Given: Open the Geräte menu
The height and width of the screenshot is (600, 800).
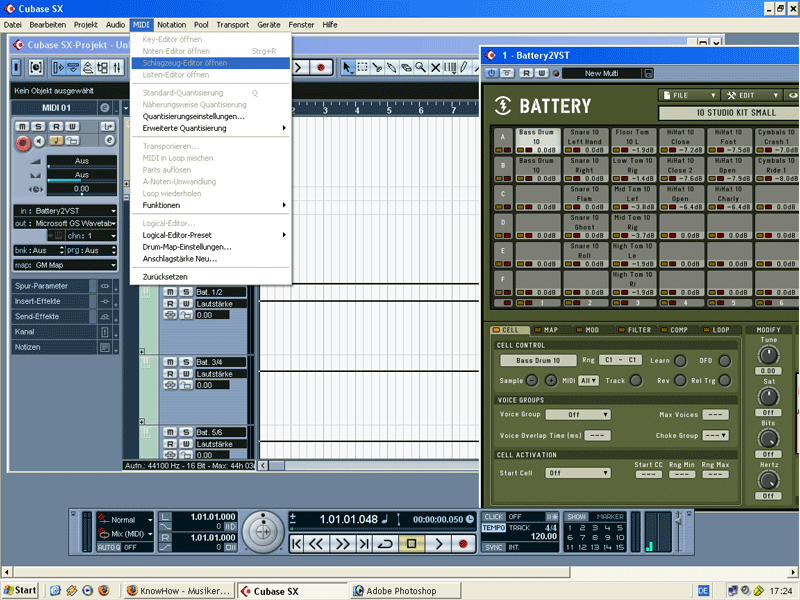Looking at the screenshot, I should point(269,24).
